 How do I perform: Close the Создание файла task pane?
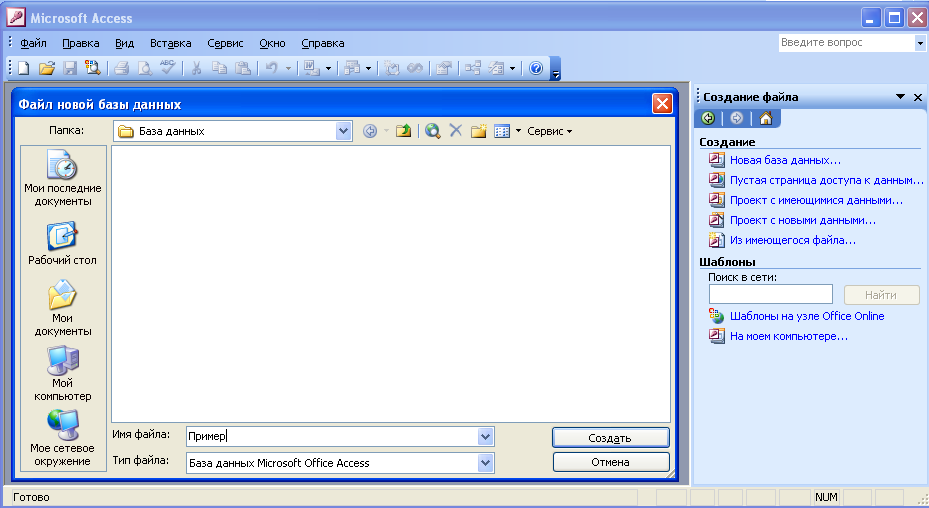click(x=918, y=97)
